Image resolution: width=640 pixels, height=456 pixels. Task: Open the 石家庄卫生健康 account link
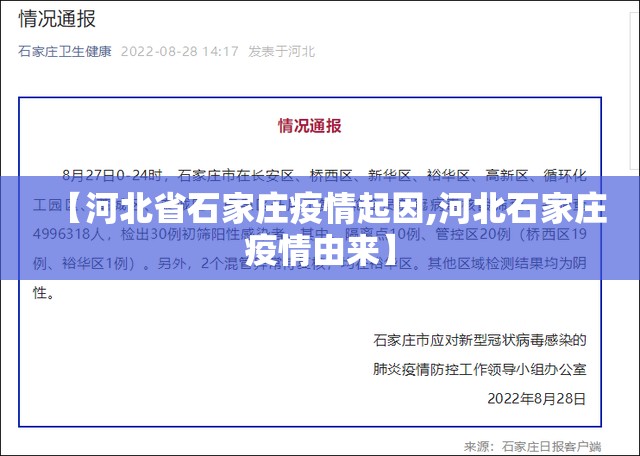click(65, 51)
